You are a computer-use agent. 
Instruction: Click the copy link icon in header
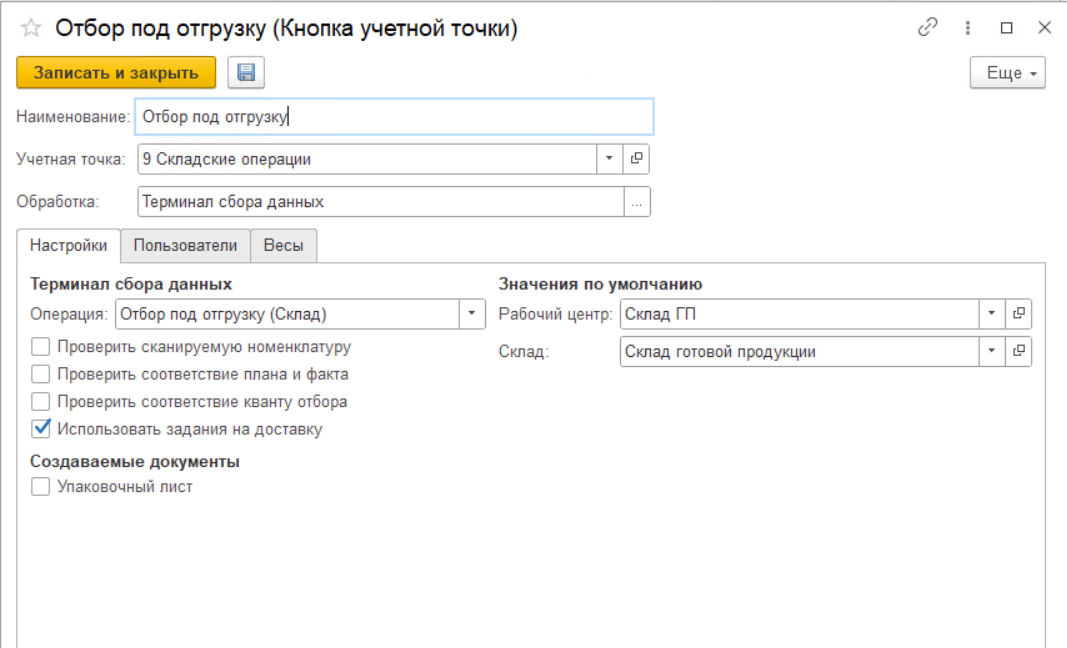(x=927, y=29)
